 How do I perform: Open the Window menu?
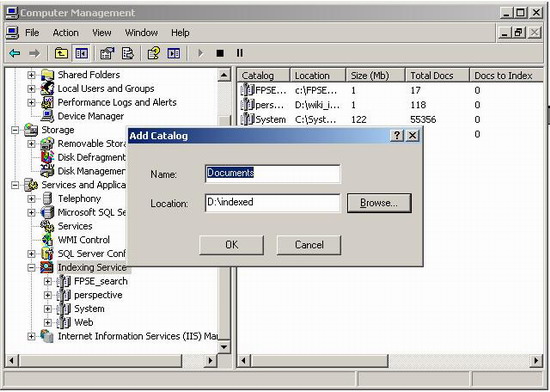(x=141, y=33)
